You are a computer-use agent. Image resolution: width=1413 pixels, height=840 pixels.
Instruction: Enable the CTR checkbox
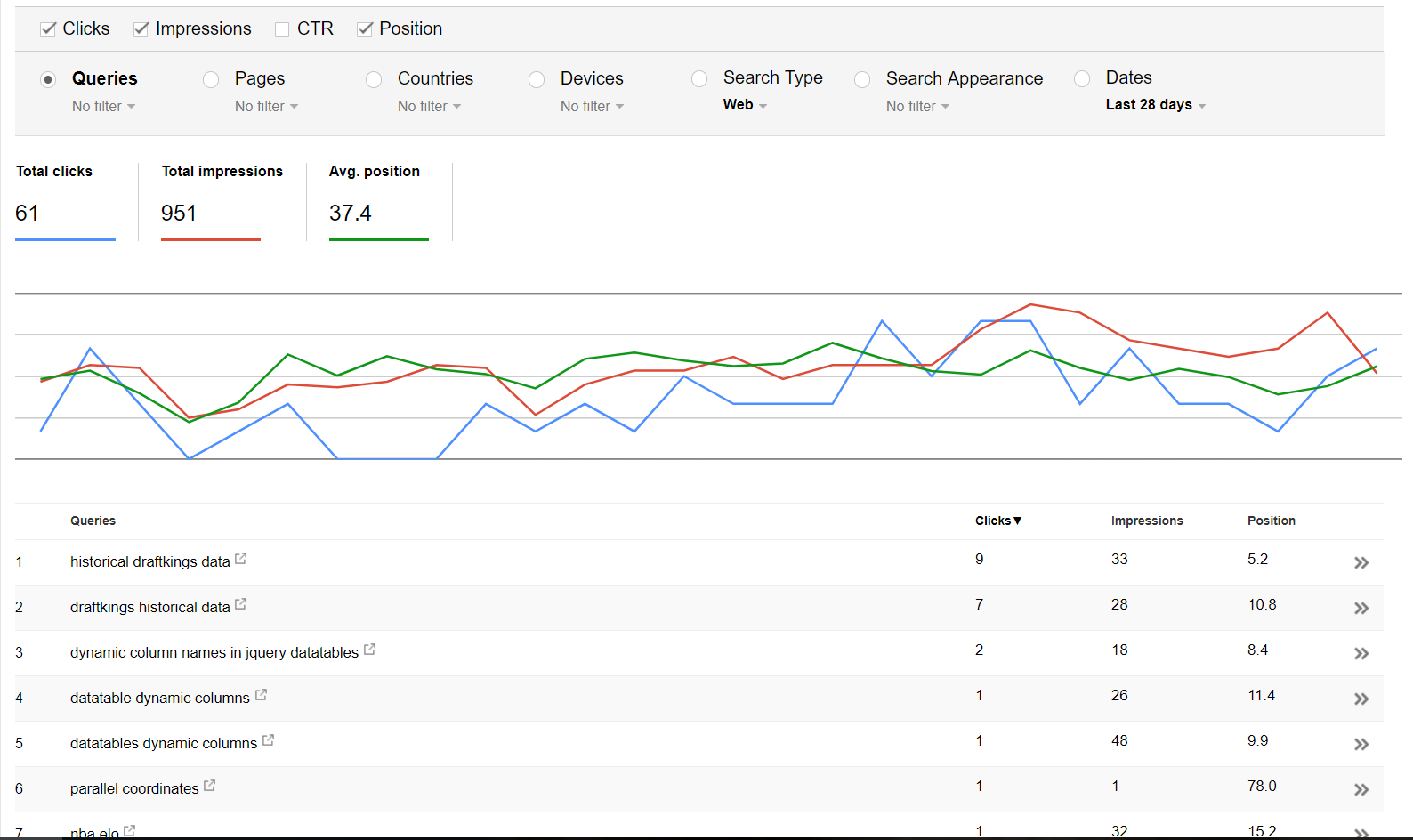pyautogui.click(x=282, y=29)
